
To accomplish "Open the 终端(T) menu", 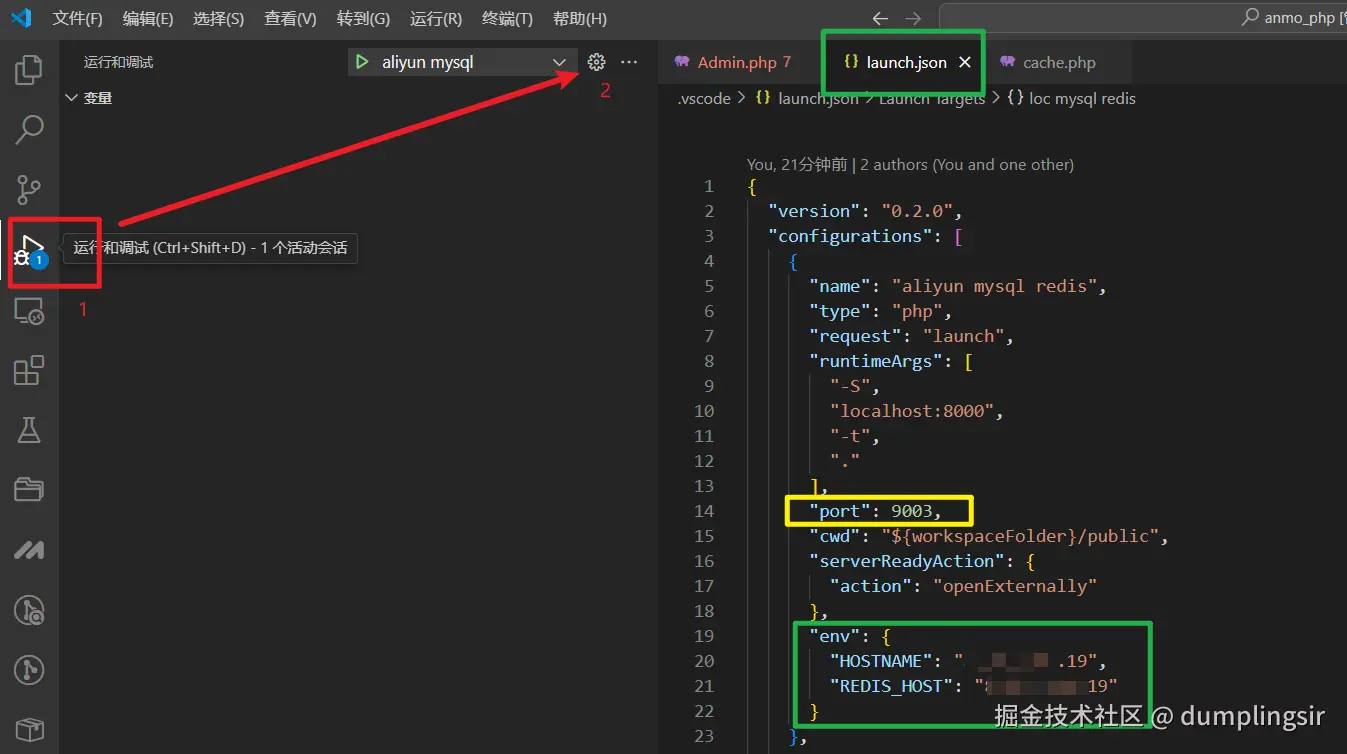I will (508, 19).
